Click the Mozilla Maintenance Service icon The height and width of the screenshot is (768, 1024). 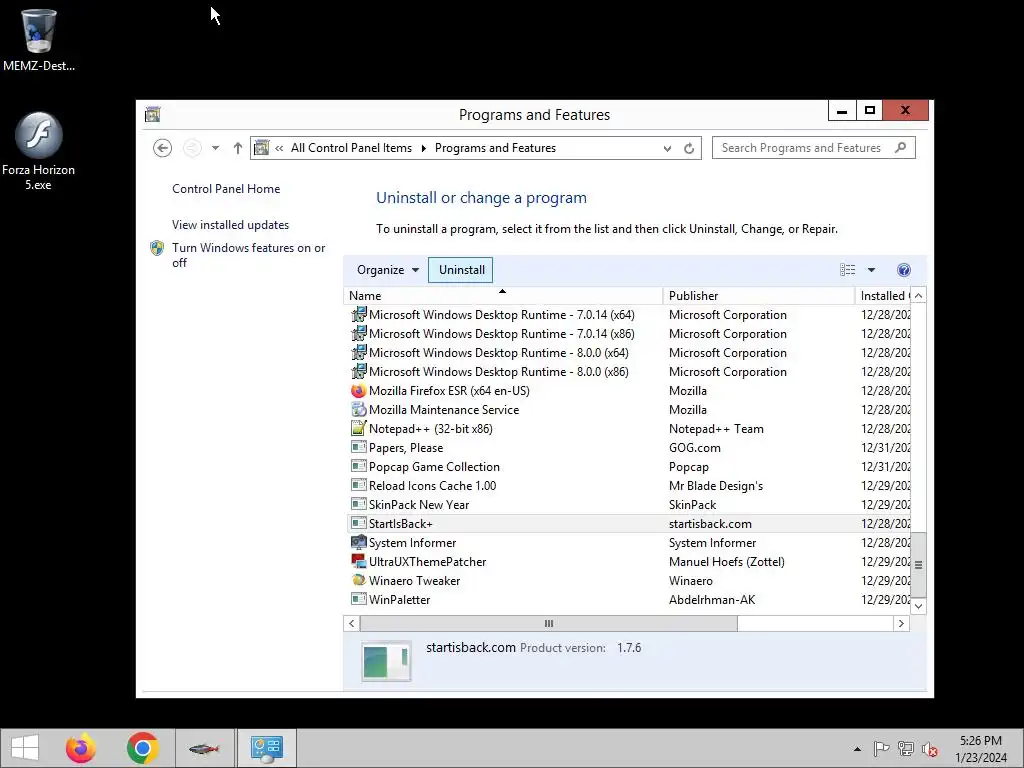[x=359, y=409]
